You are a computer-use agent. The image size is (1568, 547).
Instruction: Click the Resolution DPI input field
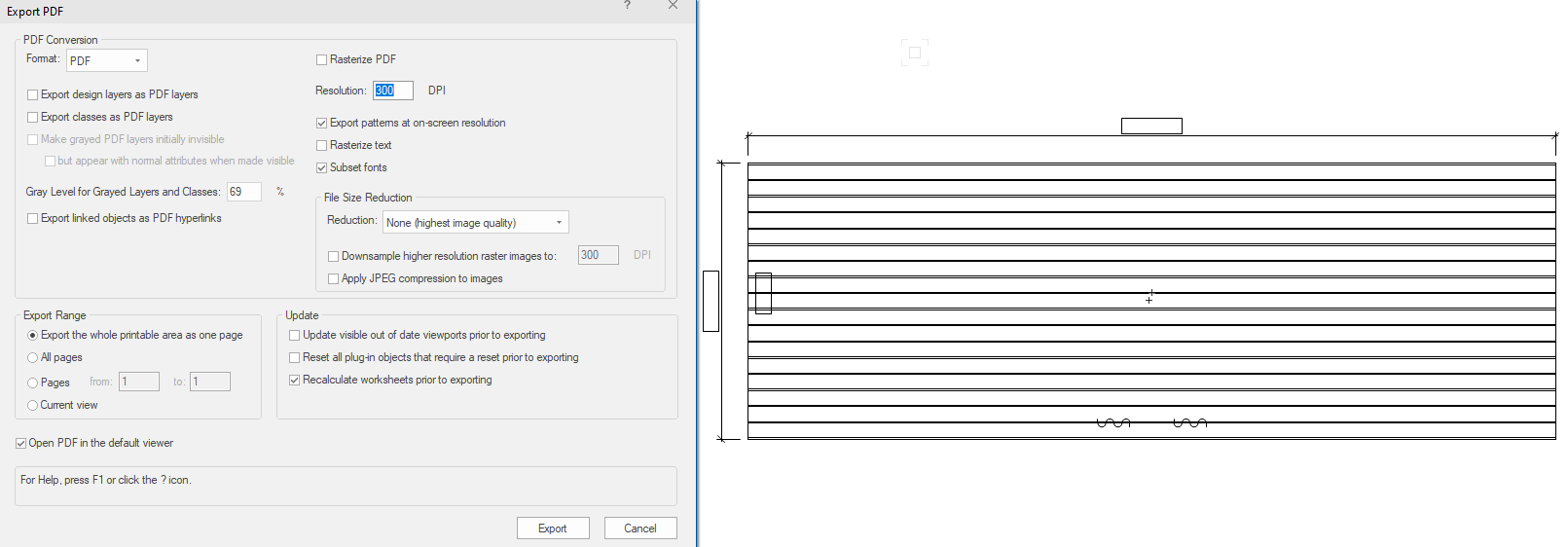393,91
